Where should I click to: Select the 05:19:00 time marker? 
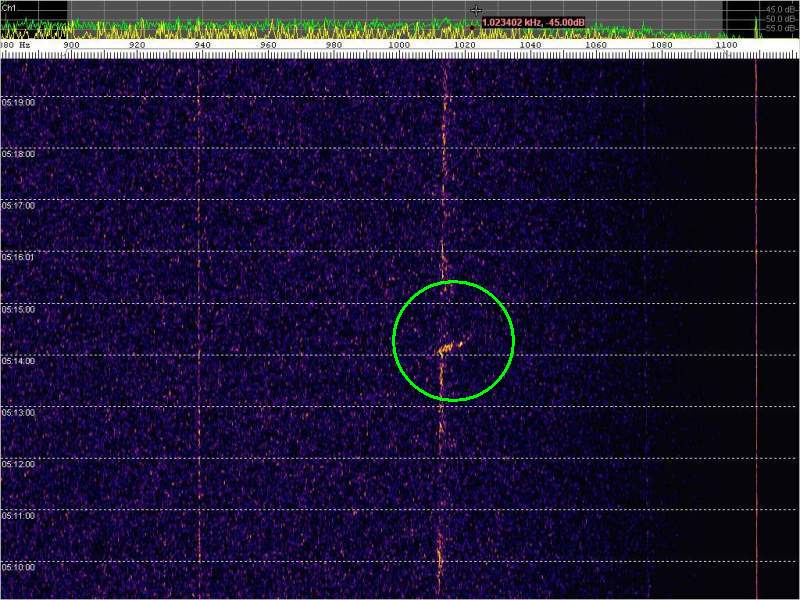(x=18, y=102)
